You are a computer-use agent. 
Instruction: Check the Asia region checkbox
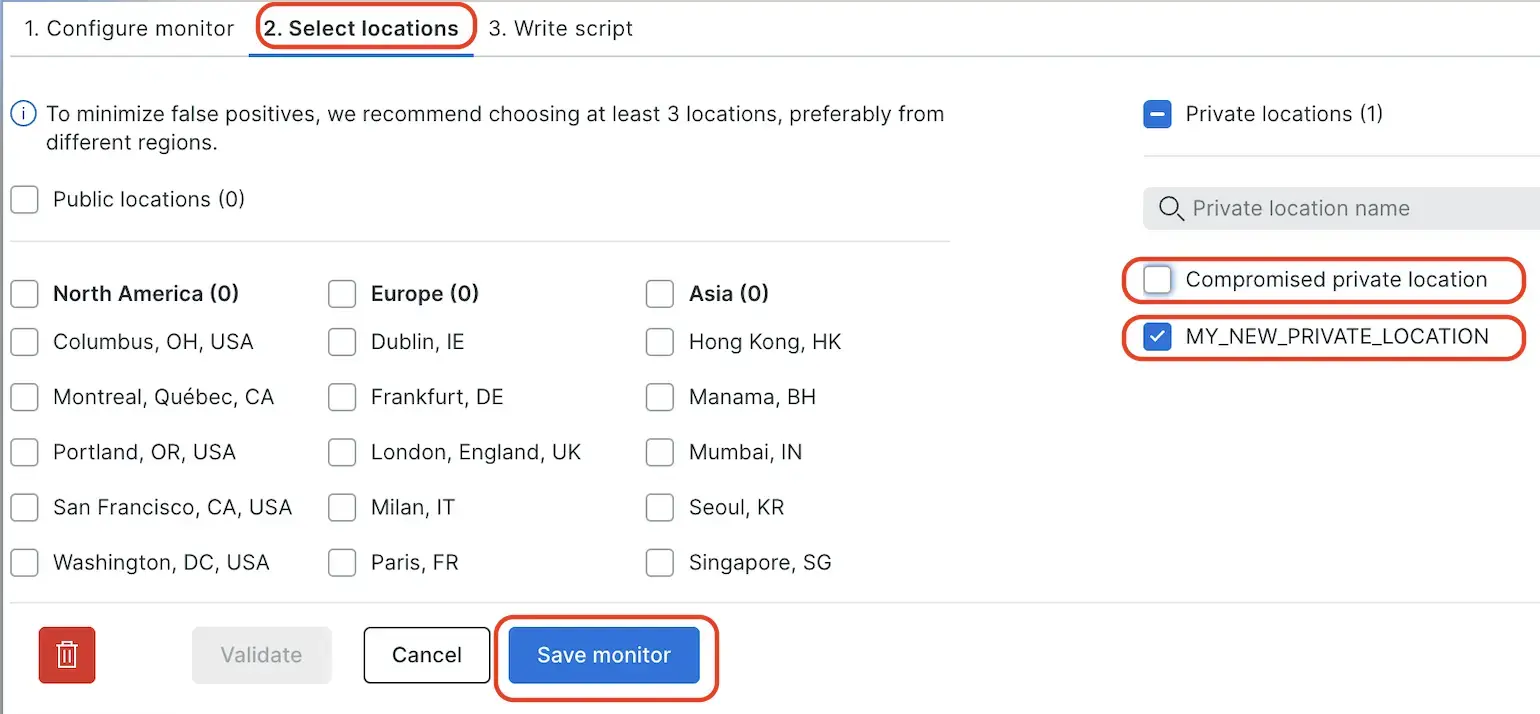pyautogui.click(x=660, y=294)
